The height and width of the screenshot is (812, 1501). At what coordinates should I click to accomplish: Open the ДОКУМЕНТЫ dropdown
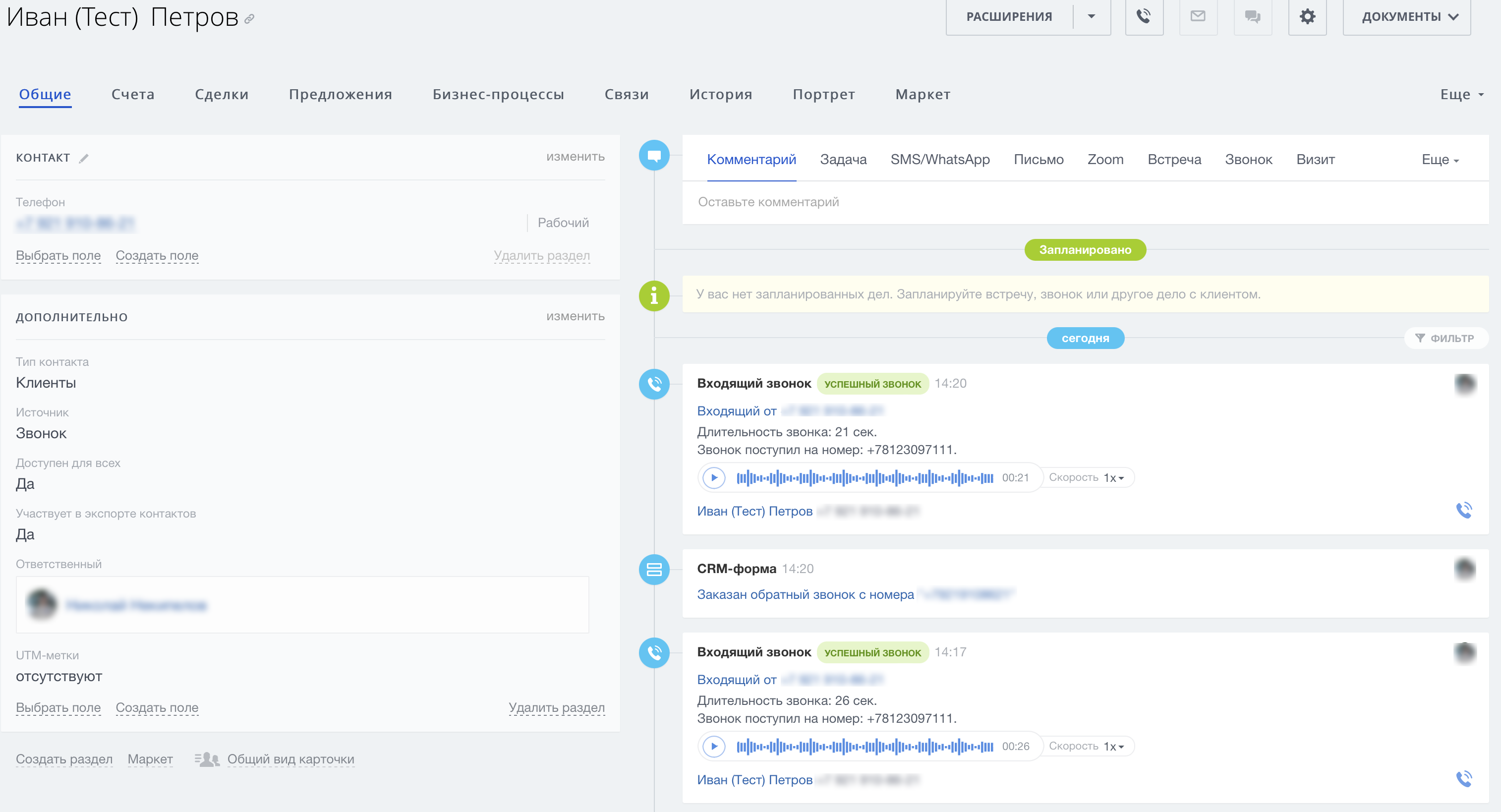point(1406,16)
